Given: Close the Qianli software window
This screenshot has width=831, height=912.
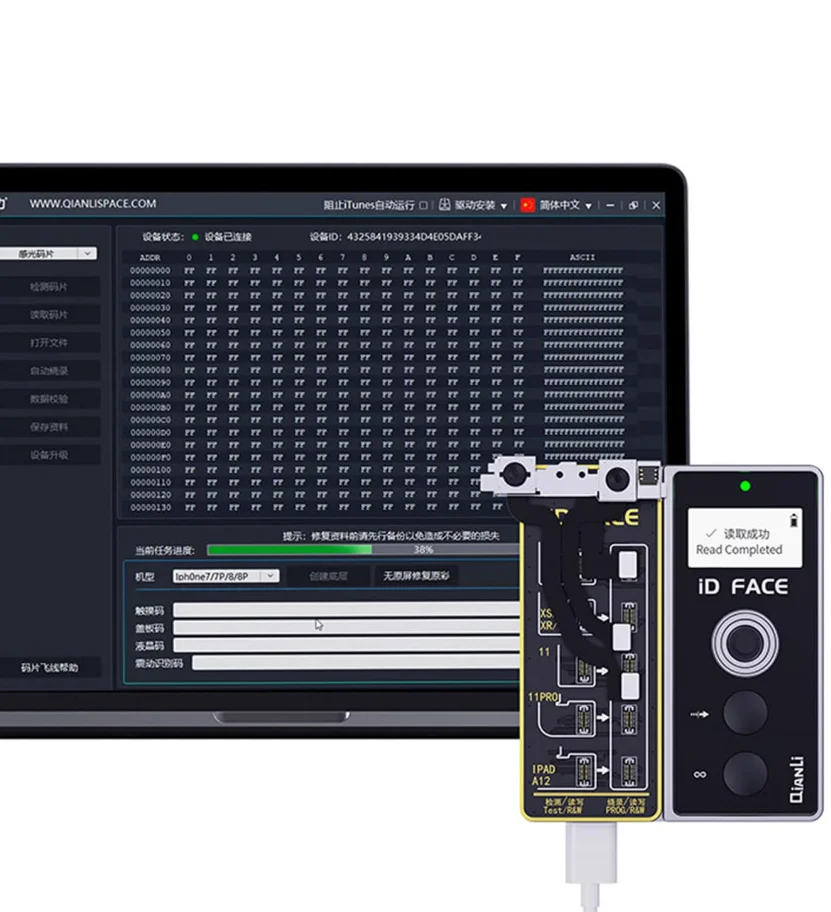Looking at the screenshot, I should click(656, 205).
